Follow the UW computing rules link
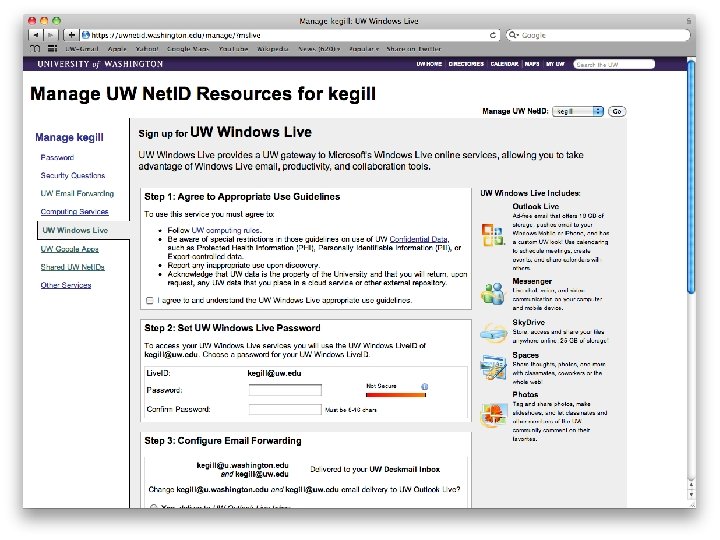The height and width of the screenshot is (540, 720). click(226, 230)
